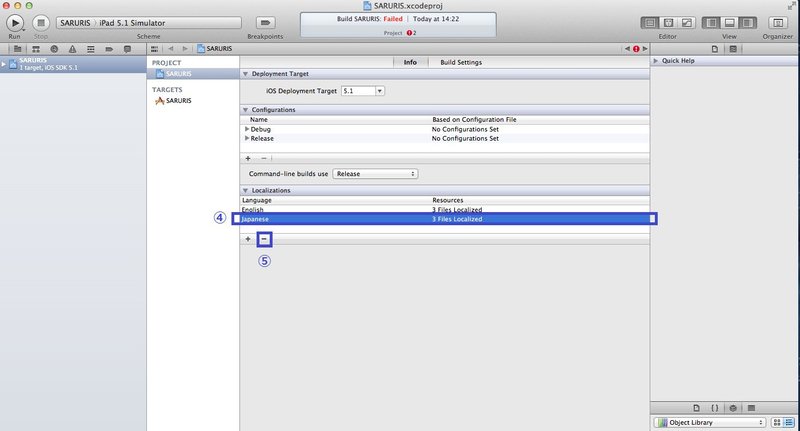Open the SARURIS iPad 5.1 Simulator scheme selector

[x=148, y=23]
